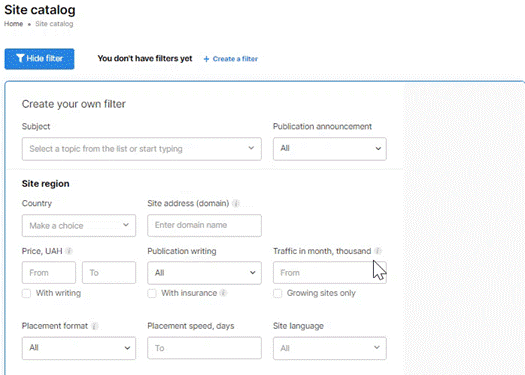Click the info icon next to Traffic in month
Viewport: 525px width, 375px height.
pos(378,251)
